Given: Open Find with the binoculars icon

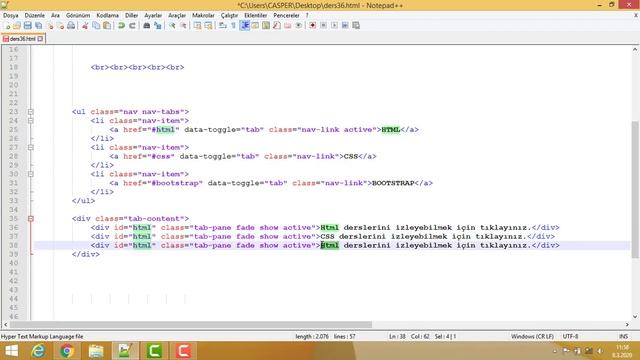Looking at the screenshot, I should tap(147, 25).
